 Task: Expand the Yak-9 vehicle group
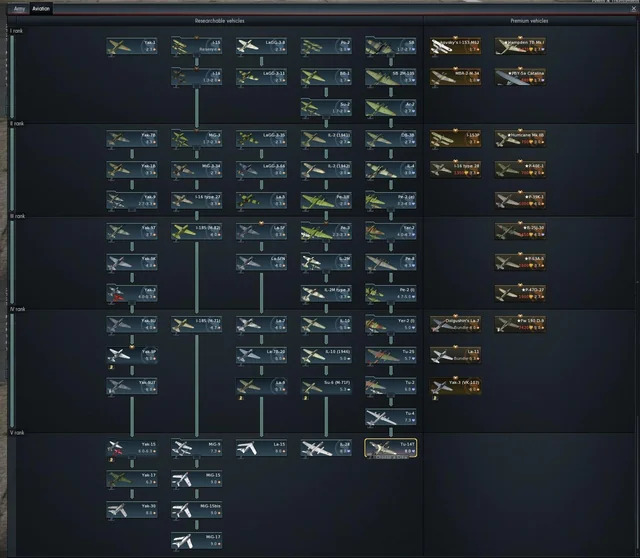click(132, 201)
